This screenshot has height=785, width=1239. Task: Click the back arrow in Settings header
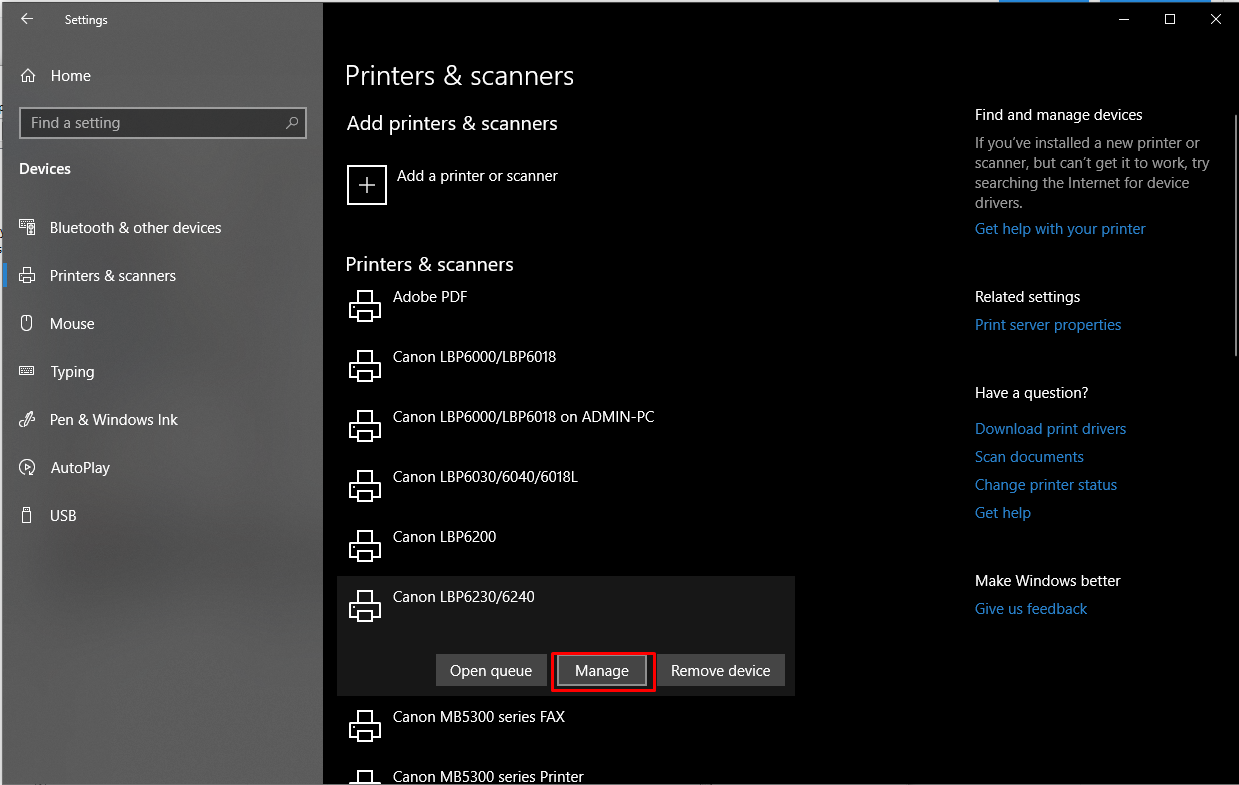pyautogui.click(x=27, y=19)
